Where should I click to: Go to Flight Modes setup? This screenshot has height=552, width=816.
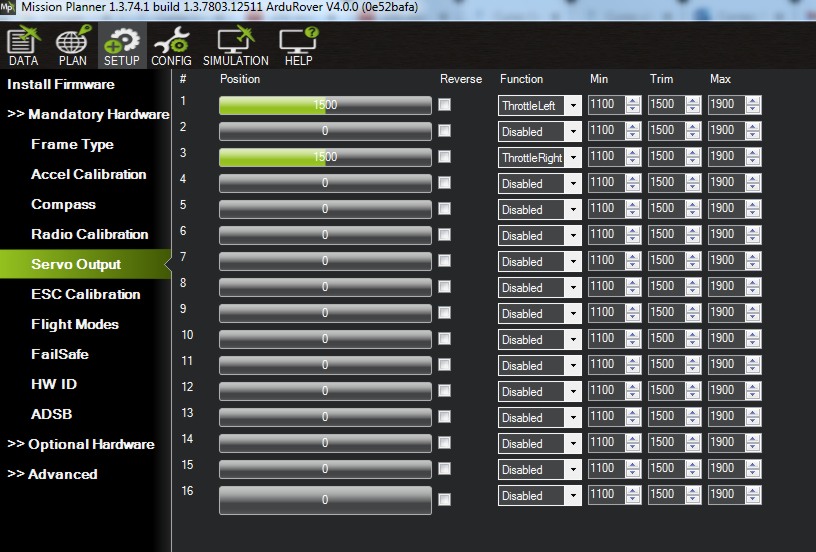74,324
